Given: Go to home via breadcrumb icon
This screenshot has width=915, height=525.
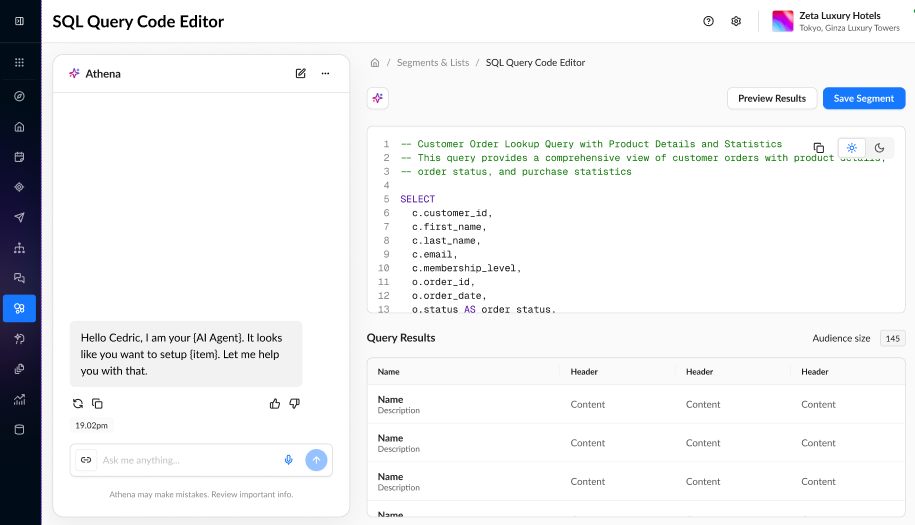Looking at the screenshot, I should [x=375, y=62].
